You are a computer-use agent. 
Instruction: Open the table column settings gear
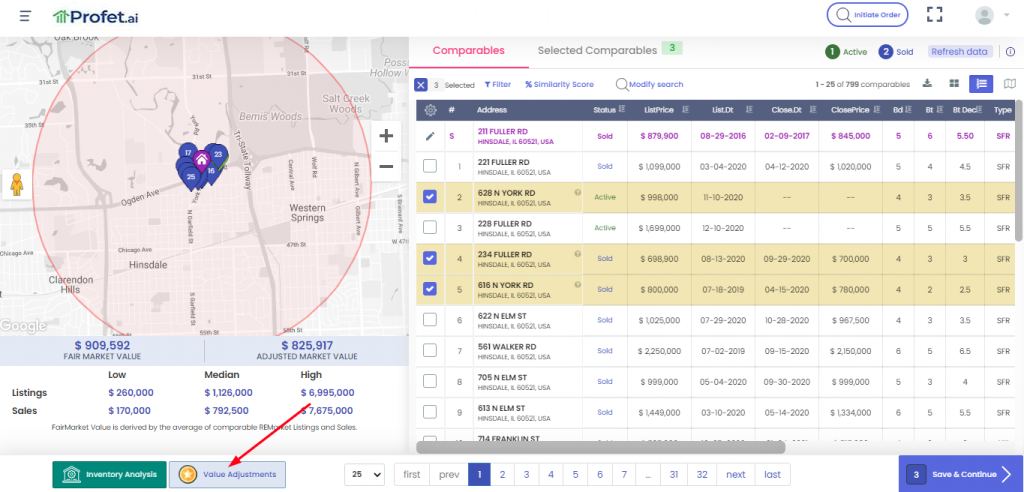tap(430, 110)
